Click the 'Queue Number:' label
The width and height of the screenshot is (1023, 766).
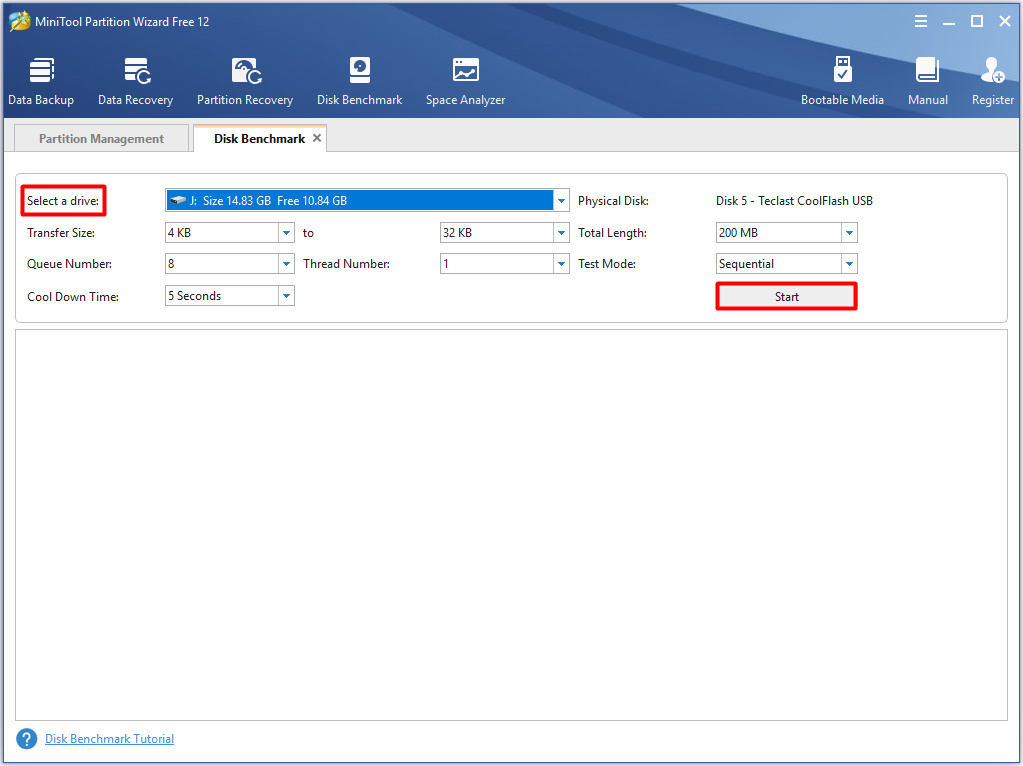(x=69, y=264)
